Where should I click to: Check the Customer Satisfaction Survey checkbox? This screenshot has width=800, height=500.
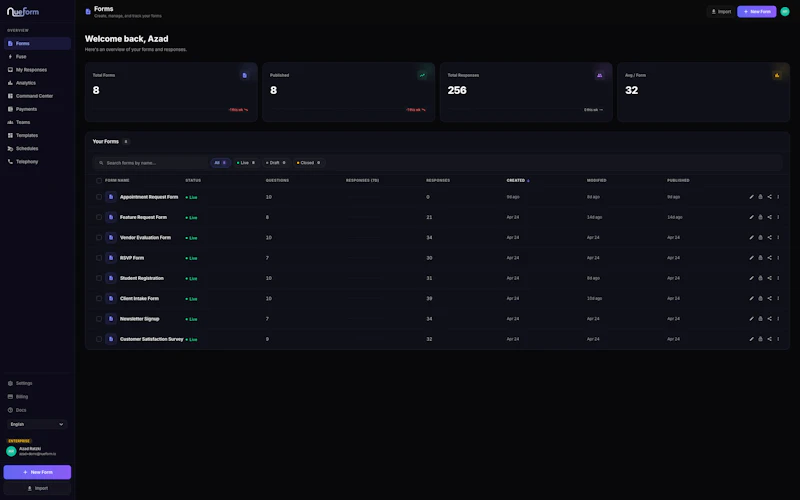99,339
